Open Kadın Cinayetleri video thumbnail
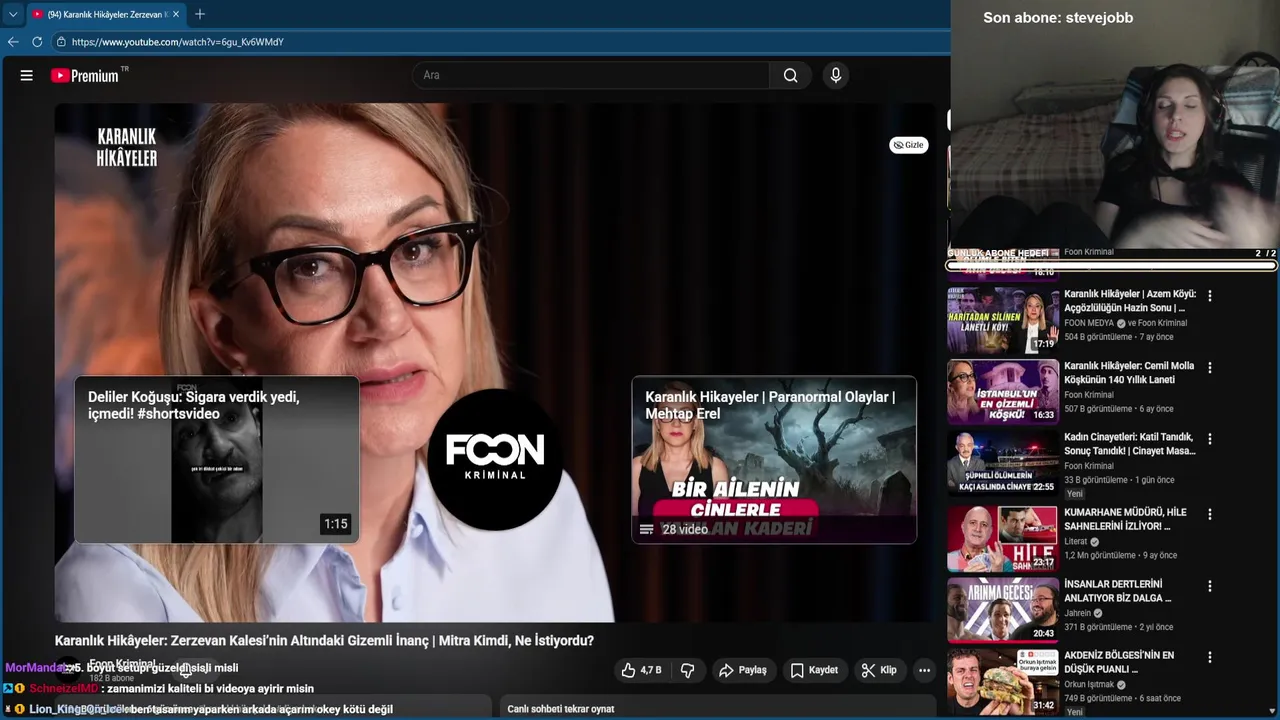Image resolution: width=1280 pixels, height=720 pixels. point(1003,463)
